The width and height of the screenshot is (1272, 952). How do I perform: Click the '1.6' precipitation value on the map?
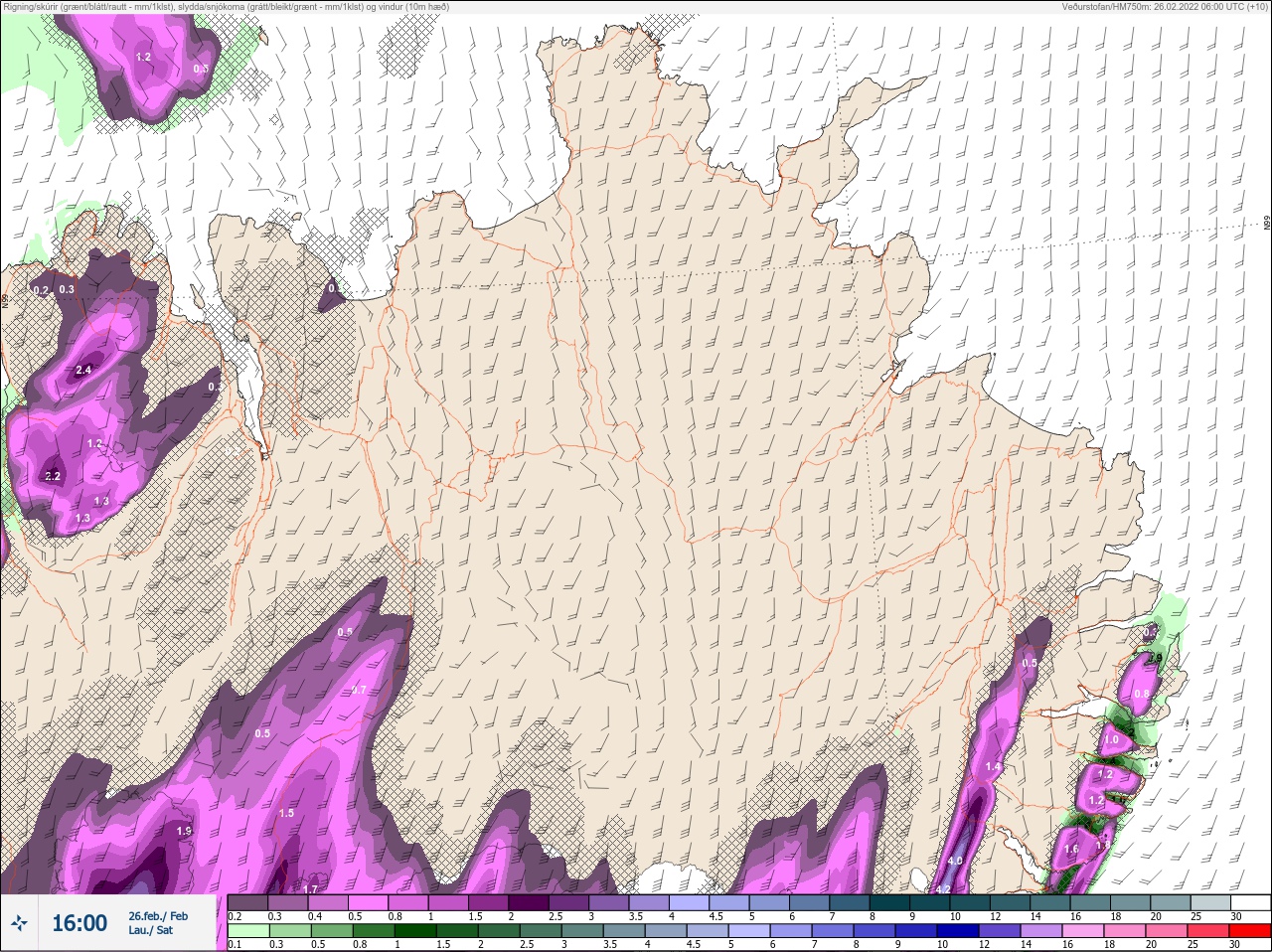coord(1071,850)
